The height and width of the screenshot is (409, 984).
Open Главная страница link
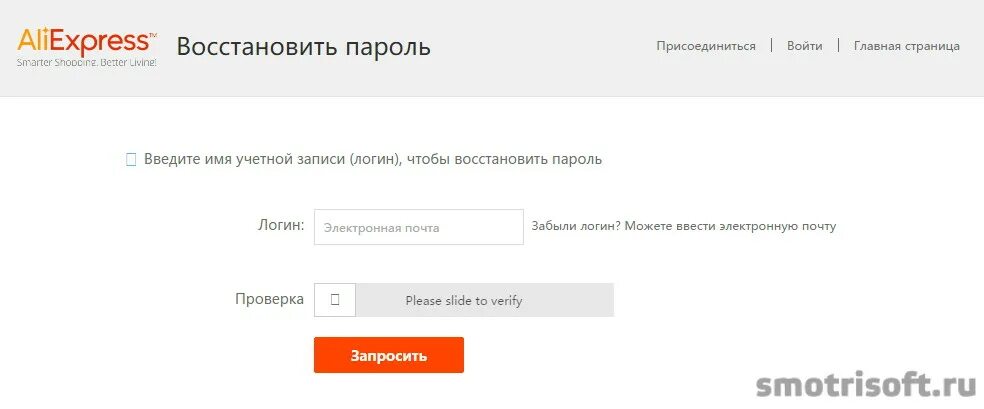coord(907,46)
